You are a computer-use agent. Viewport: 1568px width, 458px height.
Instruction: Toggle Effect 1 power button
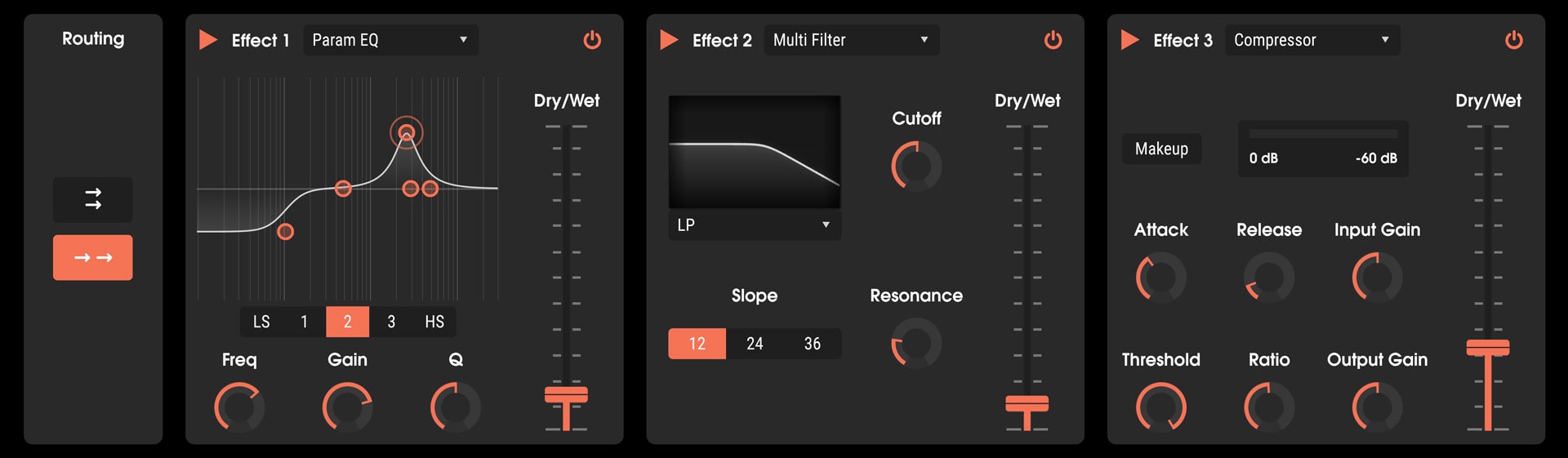pos(592,40)
